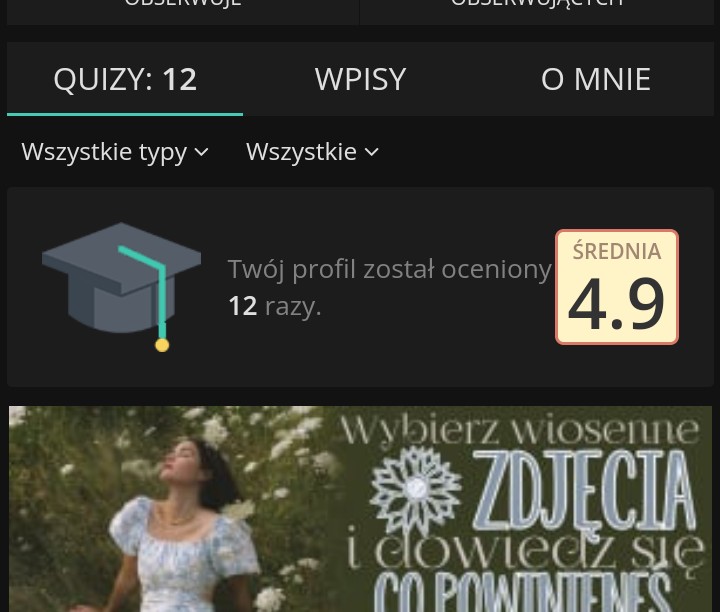Click the white flower icon in the quiz banner
This screenshot has width=720, height=612.
click(416, 489)
